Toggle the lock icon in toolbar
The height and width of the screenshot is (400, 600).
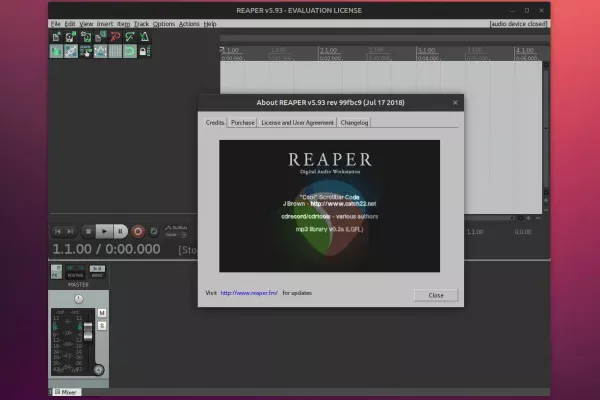[x=144, y=51]
